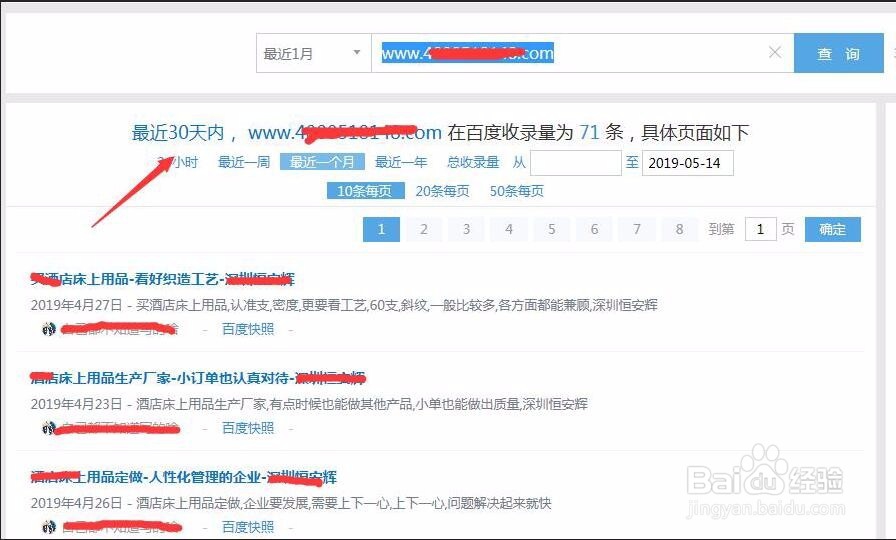Click the 2019年4月23日 description text

(x=309, y=404)
